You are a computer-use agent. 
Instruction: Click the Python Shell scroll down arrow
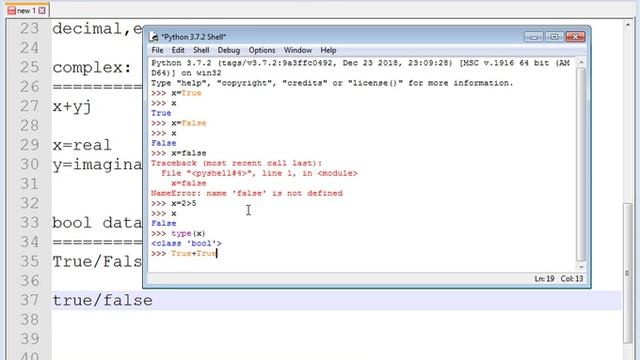[x=581, y=267]
